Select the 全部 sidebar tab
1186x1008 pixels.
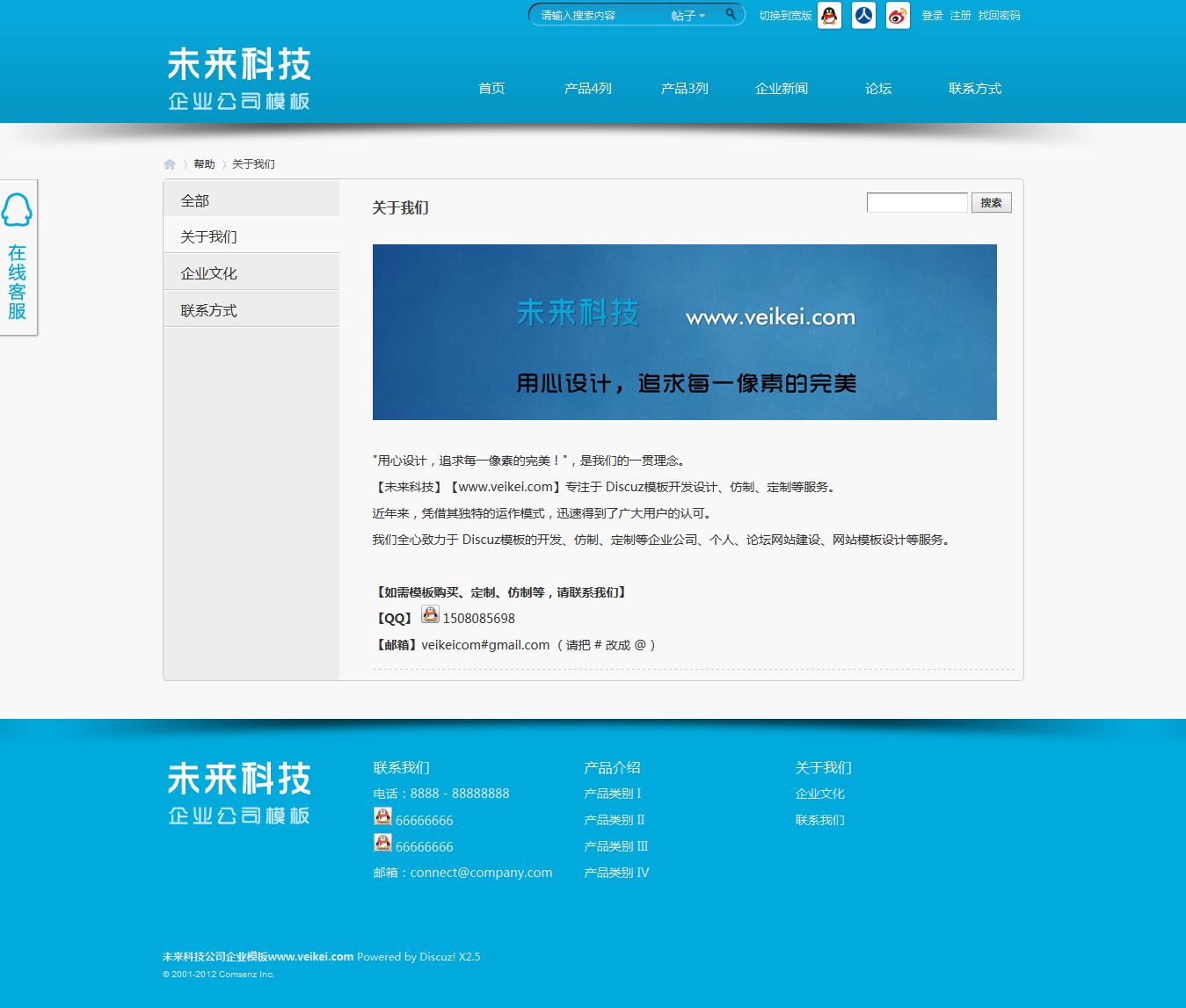pos(194,200)
